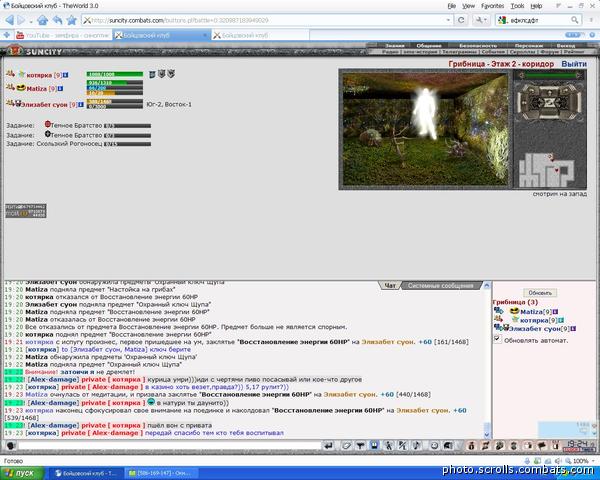The height and width of the screenshot is (480, 600).
Task: Open the smileys icon left of chat input
Action: pos(10,446)
